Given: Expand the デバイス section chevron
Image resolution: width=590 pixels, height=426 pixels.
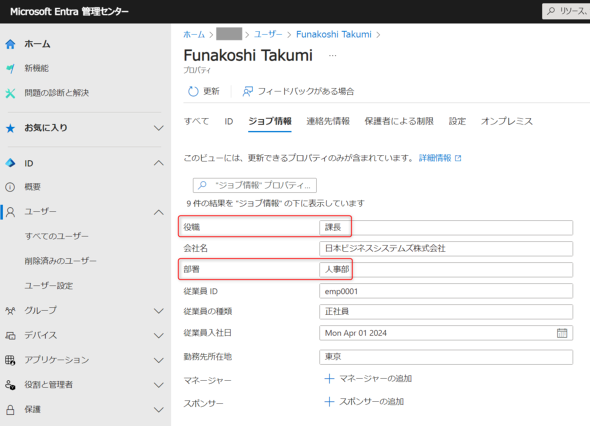Looking at the screenshot, I should click(159, 336).
